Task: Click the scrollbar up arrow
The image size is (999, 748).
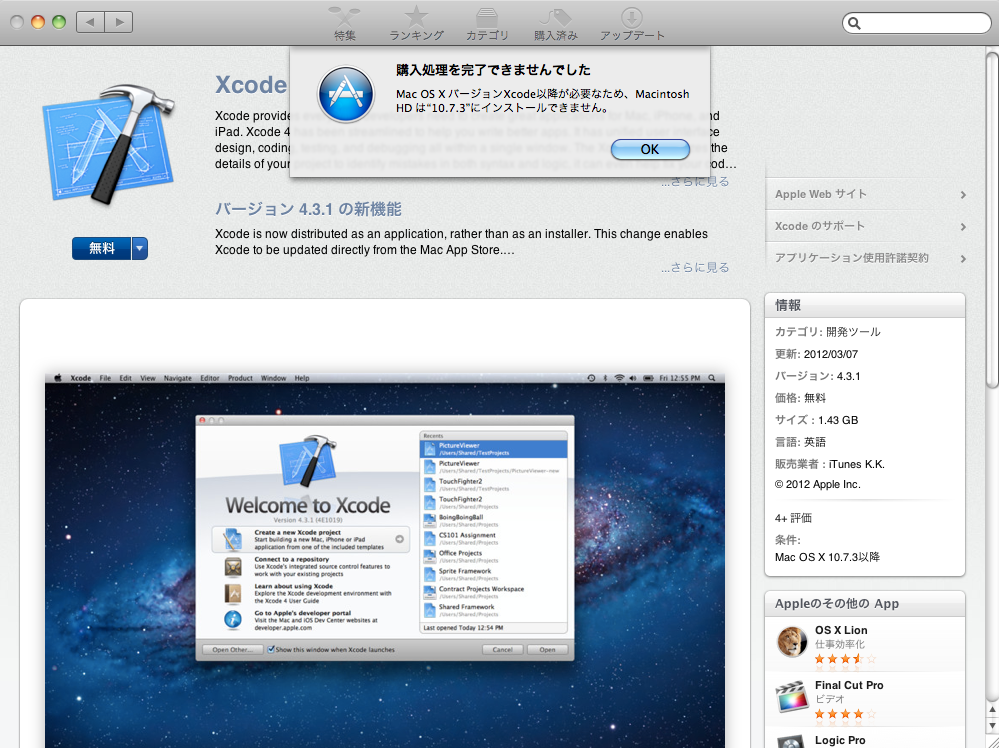Action: 992,710
